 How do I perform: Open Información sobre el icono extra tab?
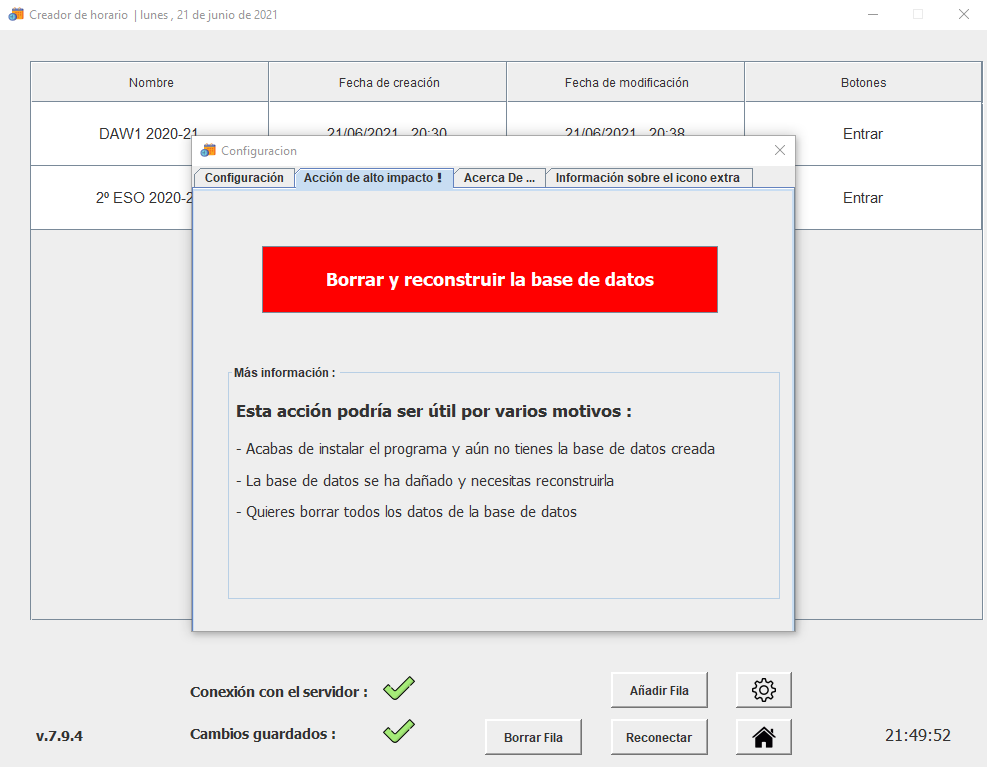[x=648, y=178]
